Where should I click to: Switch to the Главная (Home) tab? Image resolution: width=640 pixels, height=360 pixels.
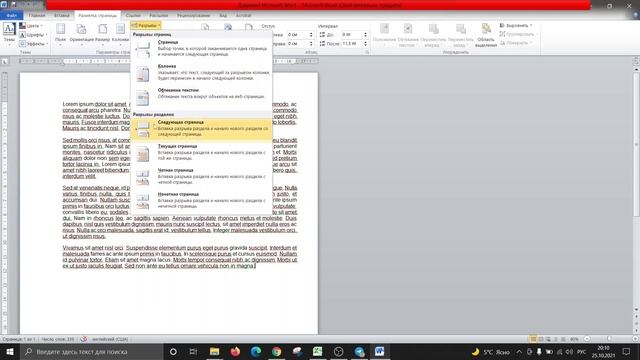(37, 15)
